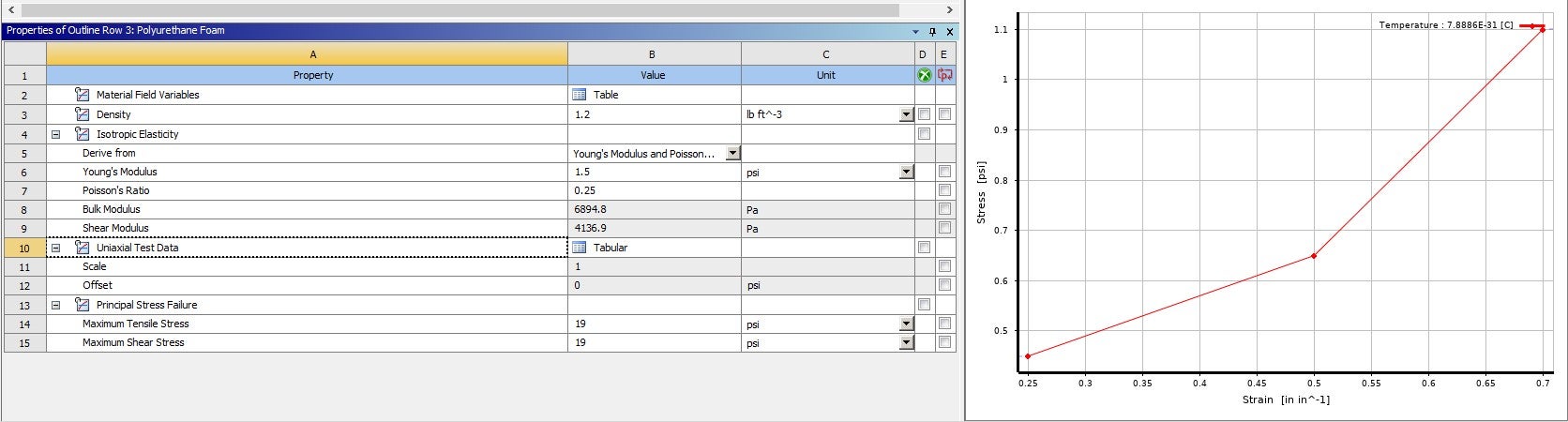Click the Material Field Variables property icon
The width and height of the screenshot is (1568, 422).
click(x=82, y=95)
